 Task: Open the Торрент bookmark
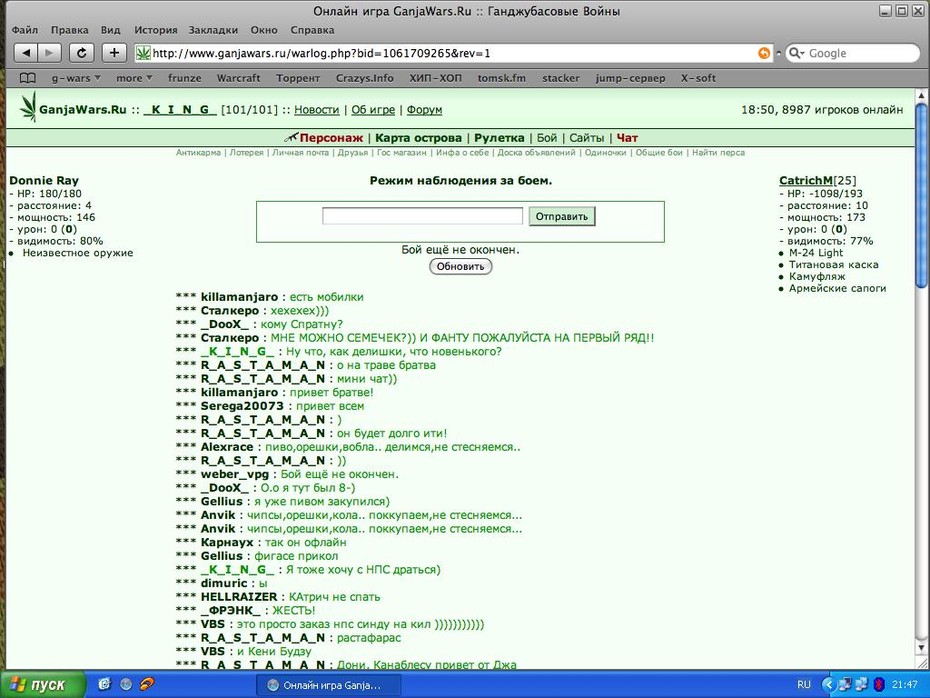click(298, 78)
